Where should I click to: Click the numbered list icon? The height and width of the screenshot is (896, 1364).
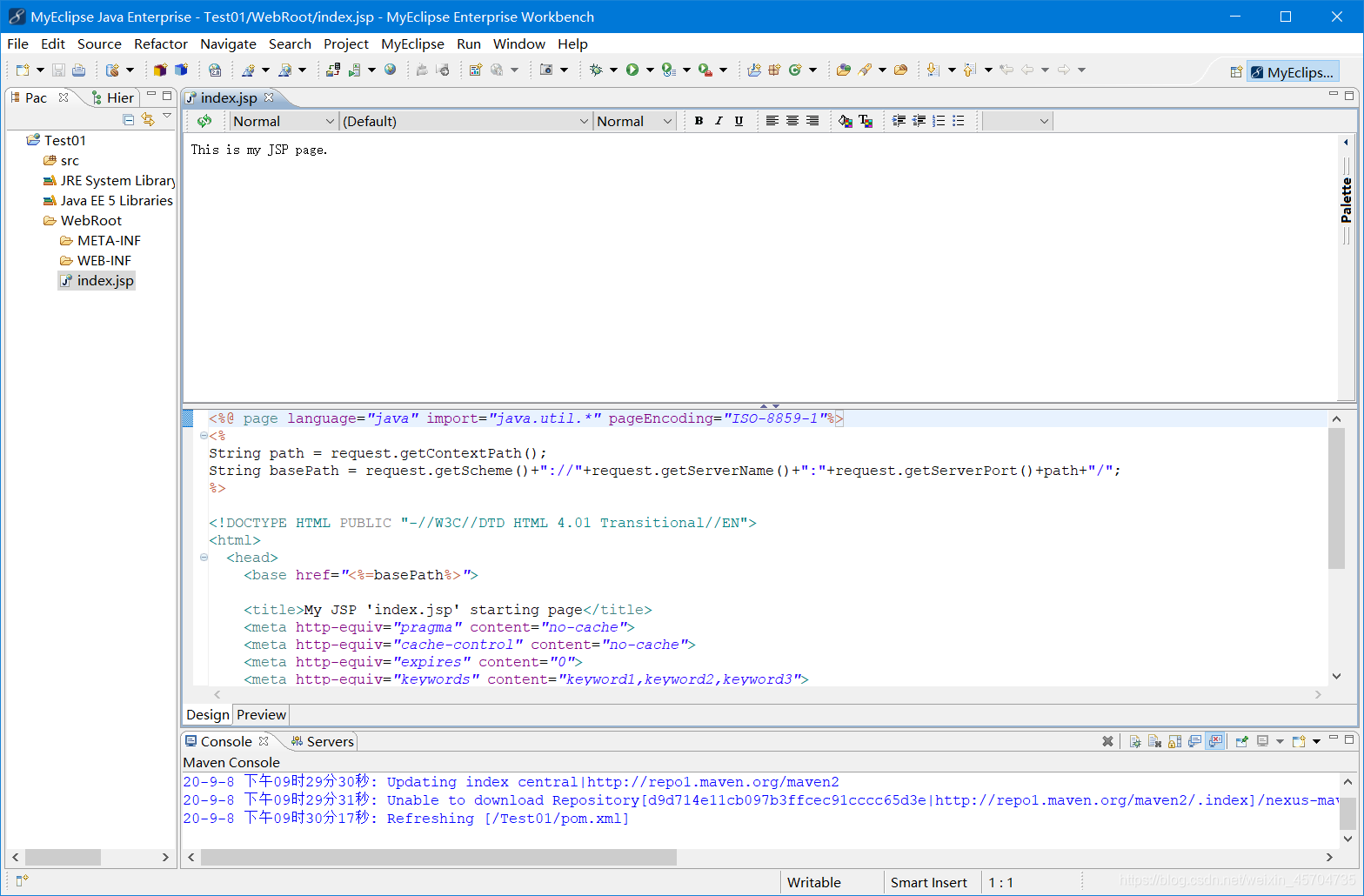[x=939, y=121]
